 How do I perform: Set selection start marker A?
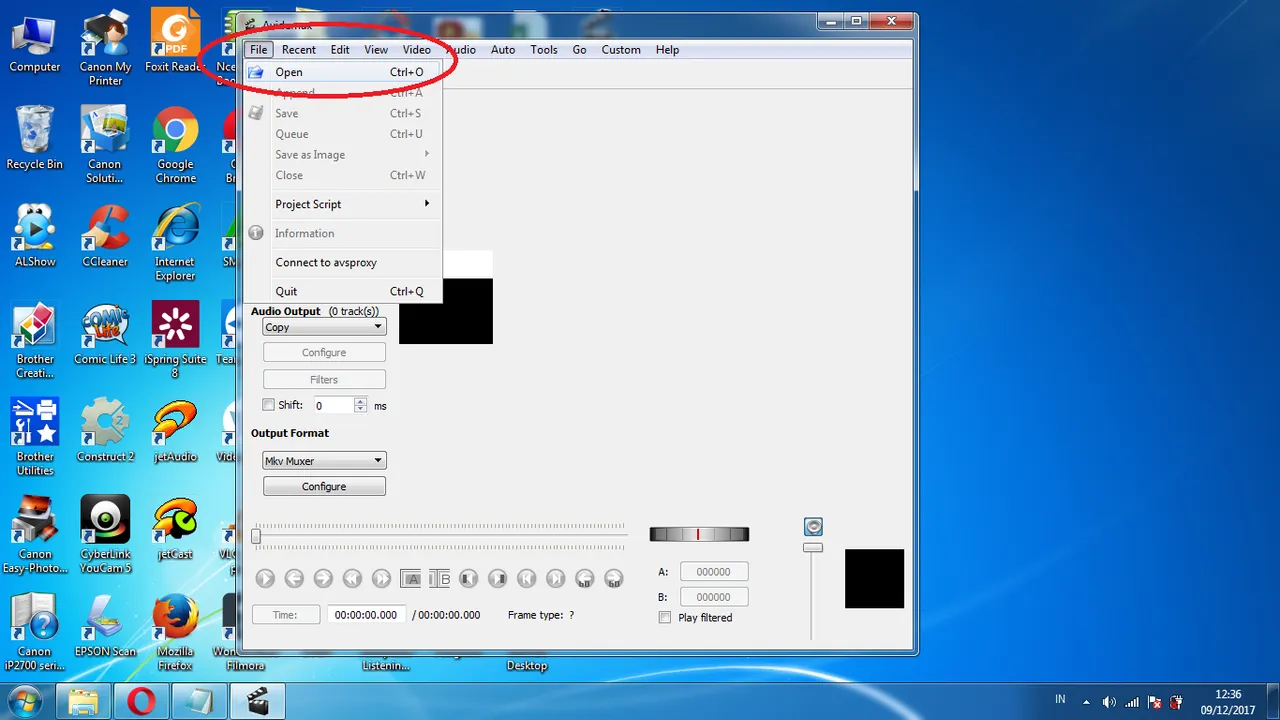[410, 578]
